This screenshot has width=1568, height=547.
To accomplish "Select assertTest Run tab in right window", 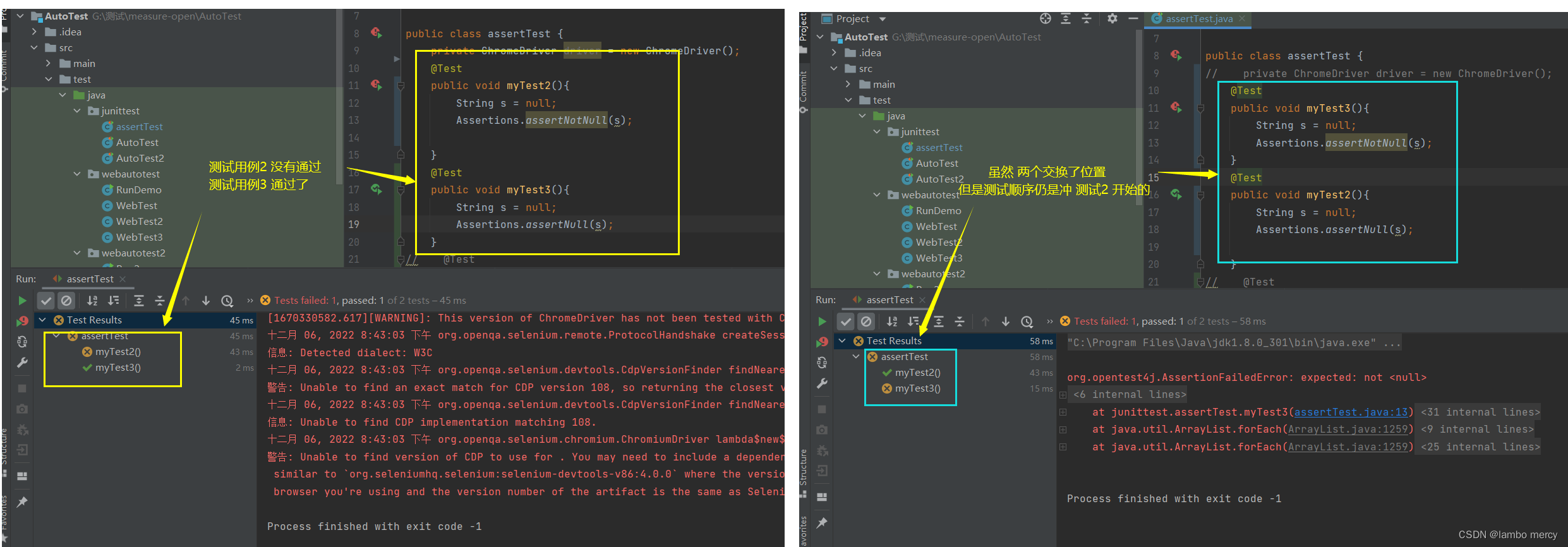I will [x=890, y=300].
